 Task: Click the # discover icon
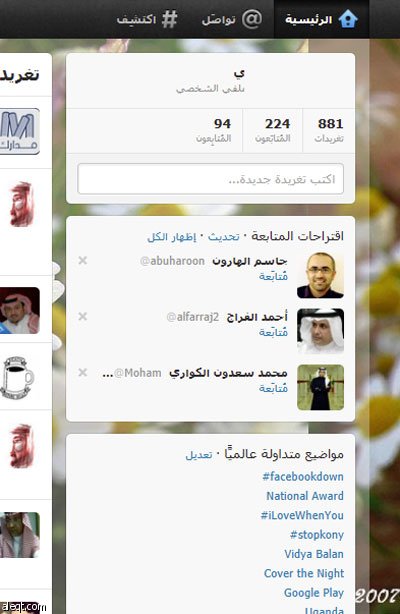[169, 19]
